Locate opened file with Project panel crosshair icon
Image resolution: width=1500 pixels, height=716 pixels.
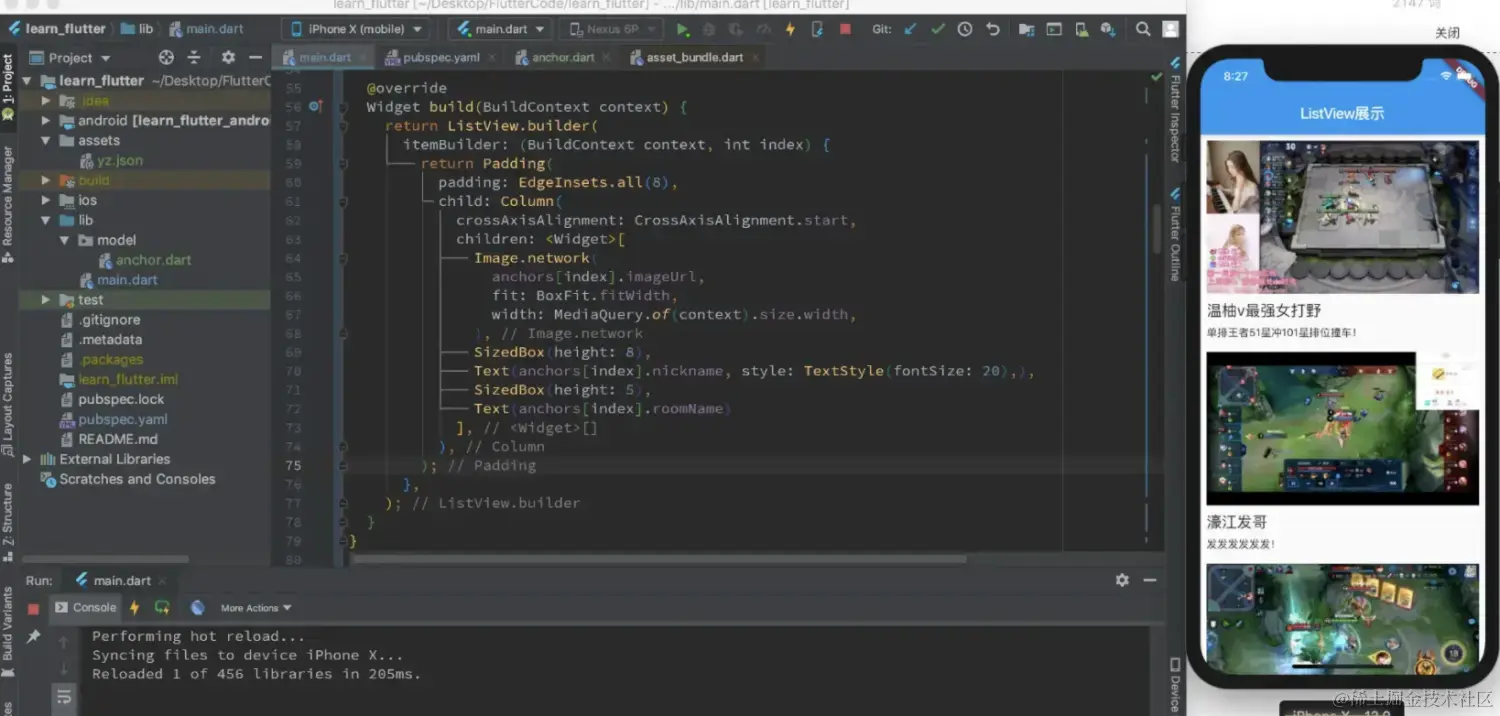[x=166, y=58]
